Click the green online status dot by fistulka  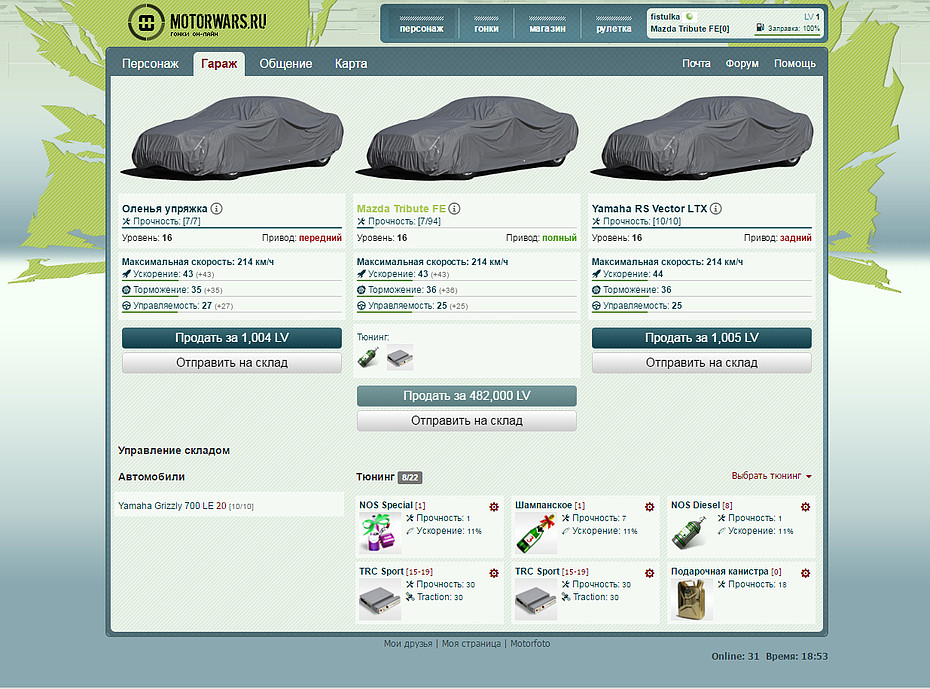(x=690, y=17)
